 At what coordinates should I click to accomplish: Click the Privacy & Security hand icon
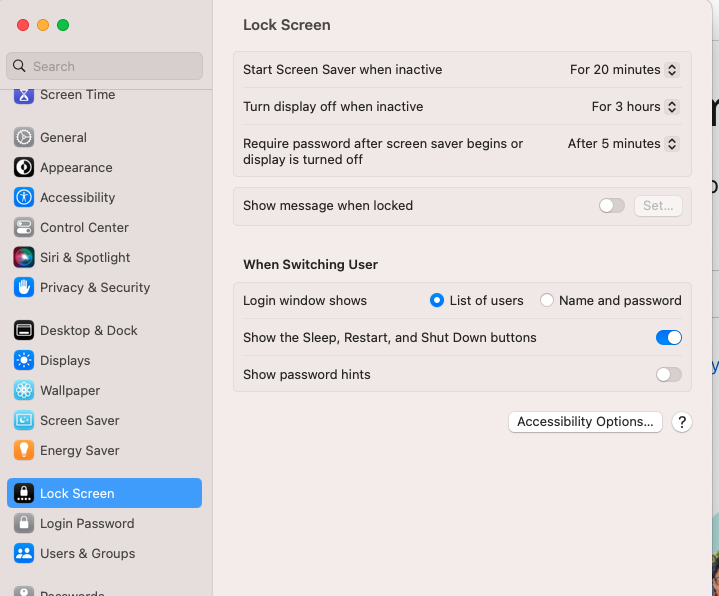(24, 288)
